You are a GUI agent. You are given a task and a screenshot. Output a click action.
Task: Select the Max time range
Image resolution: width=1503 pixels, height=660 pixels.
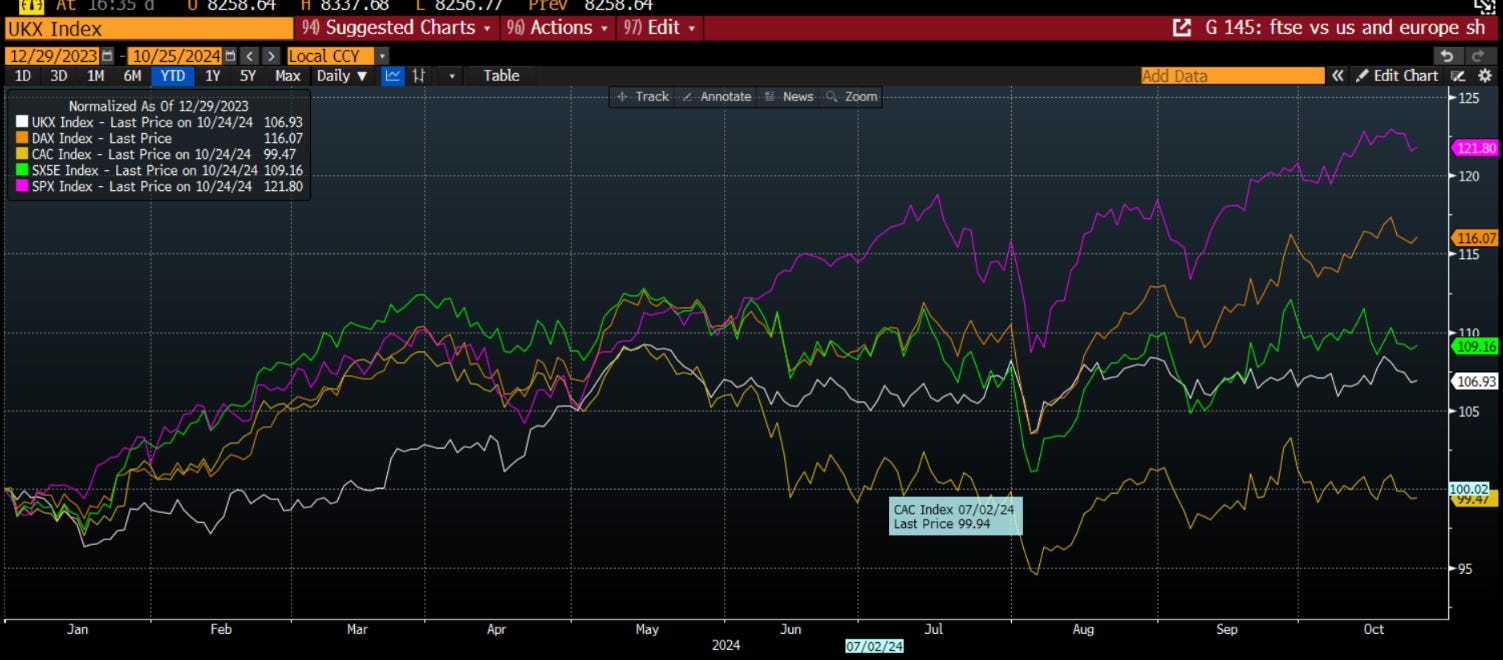click(287, 76)
